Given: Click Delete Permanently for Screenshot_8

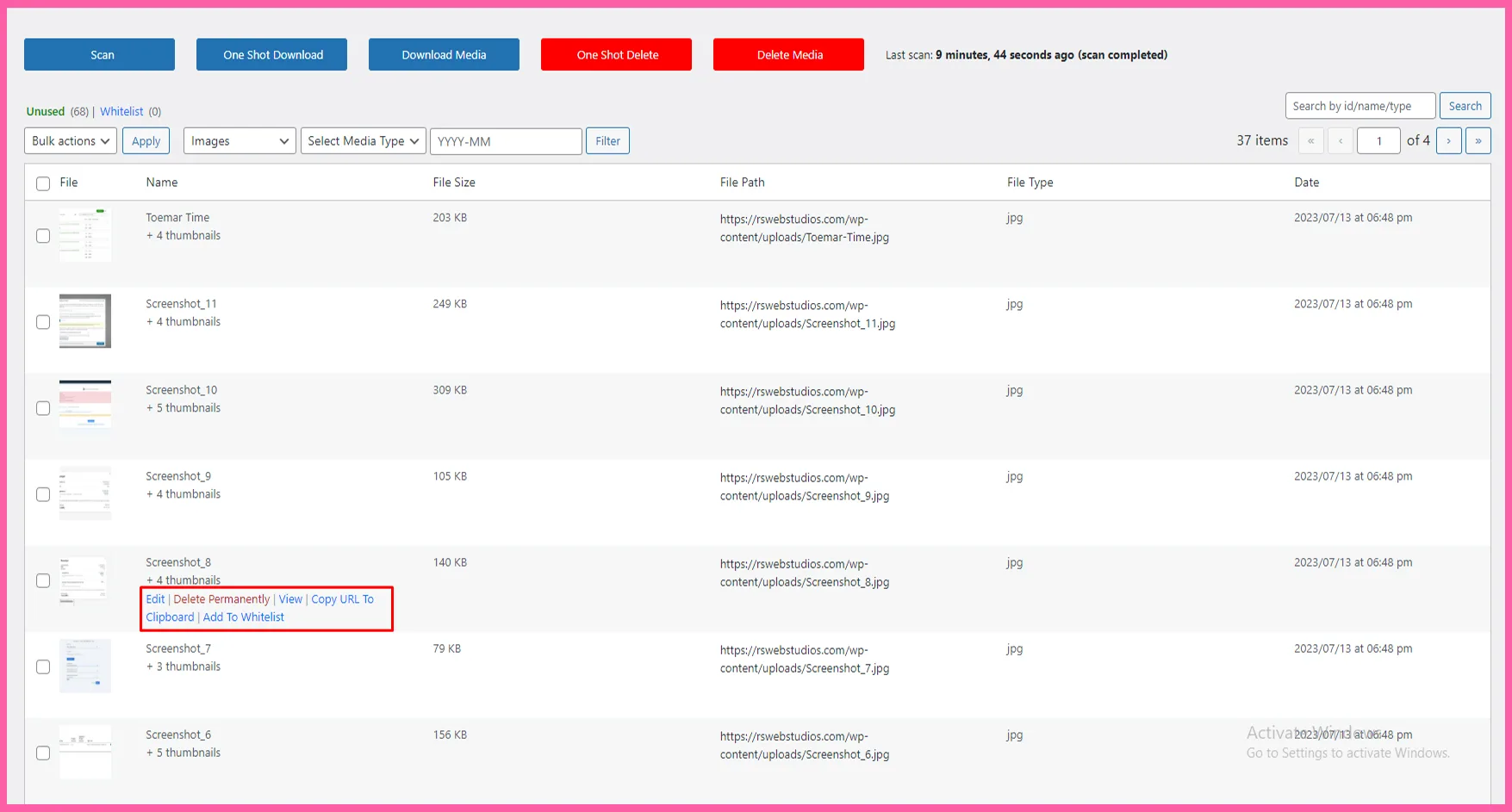Looking at the screenshot, I should 221,599.
